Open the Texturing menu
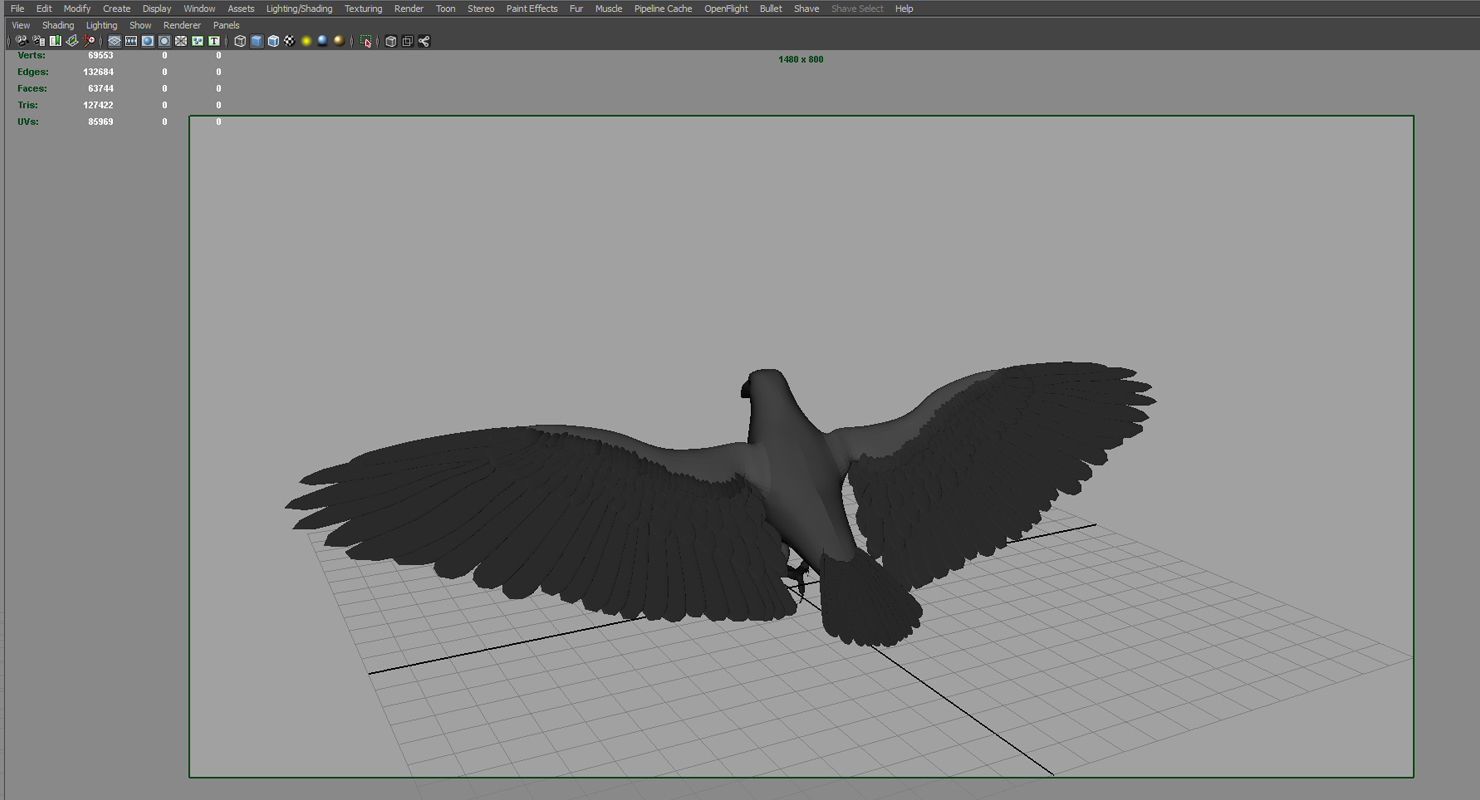Viewport: 1480px width, 800px height. 363,8
